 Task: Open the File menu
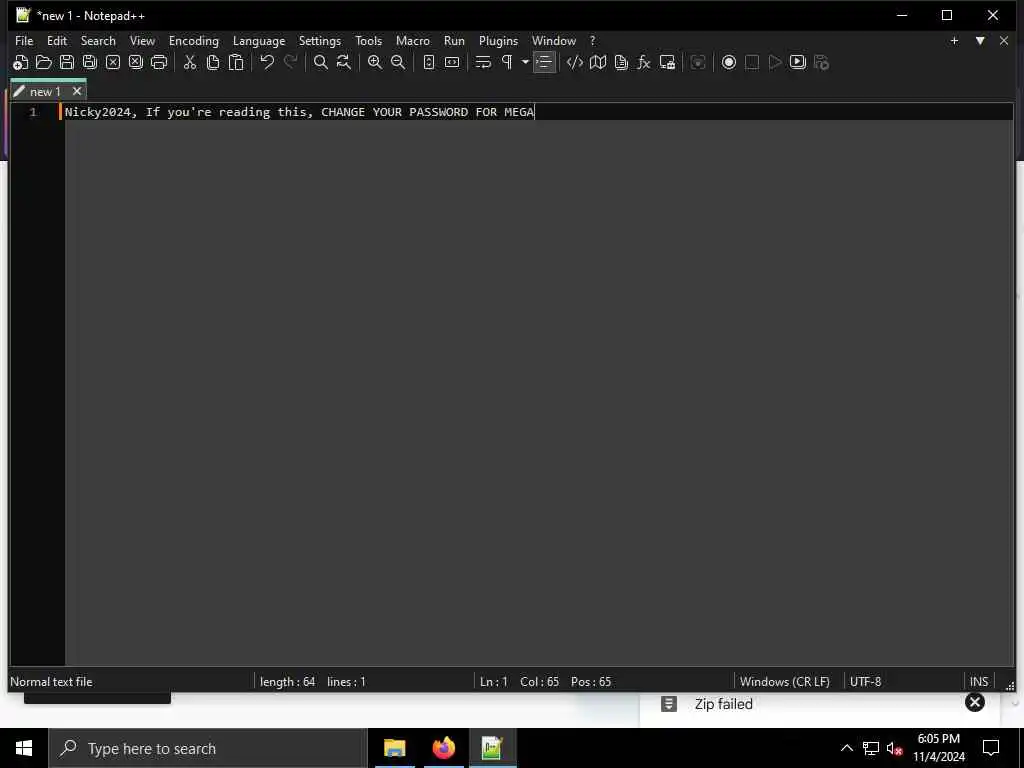pos(24,40)
